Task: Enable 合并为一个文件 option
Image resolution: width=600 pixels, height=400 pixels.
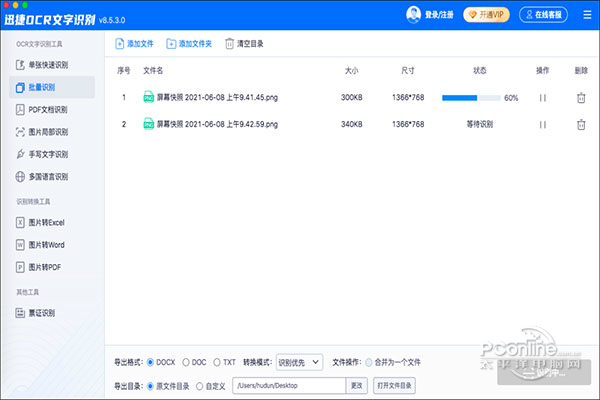Action: (x=371, y=362)
